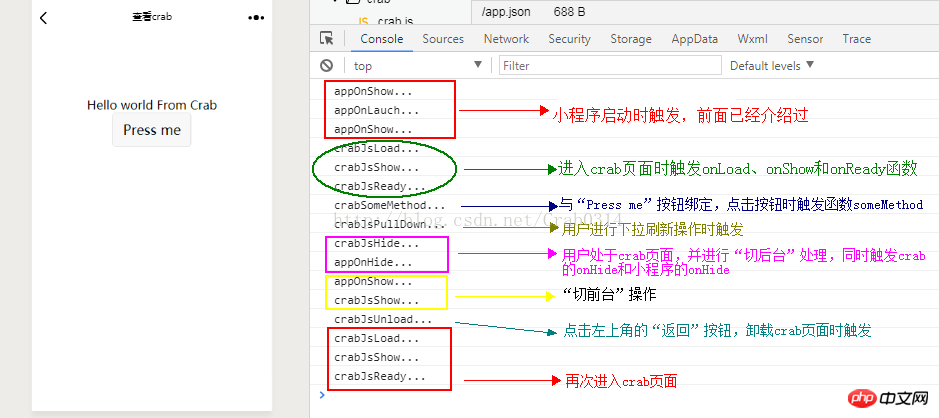The image size is (939, 418).
Task: Clear the console with the ban icon
Action: click(x=326, y=65)
